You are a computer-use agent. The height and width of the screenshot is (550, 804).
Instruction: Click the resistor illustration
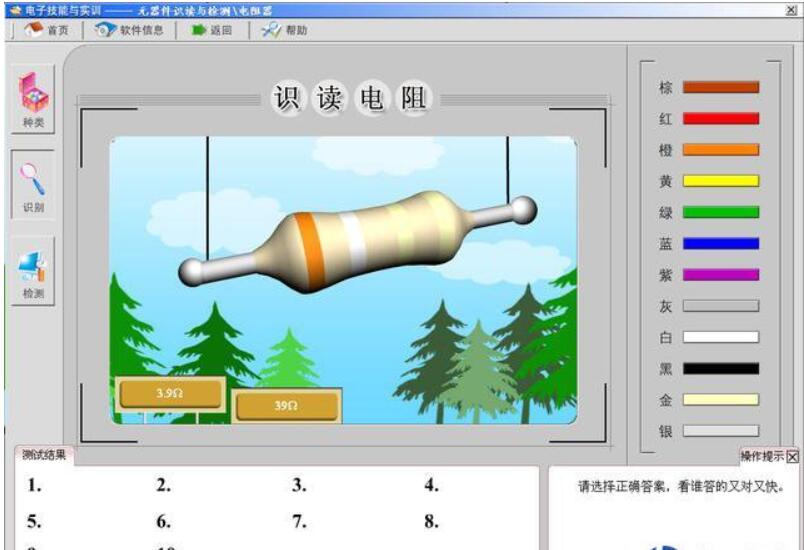click(x=357, y=242)
